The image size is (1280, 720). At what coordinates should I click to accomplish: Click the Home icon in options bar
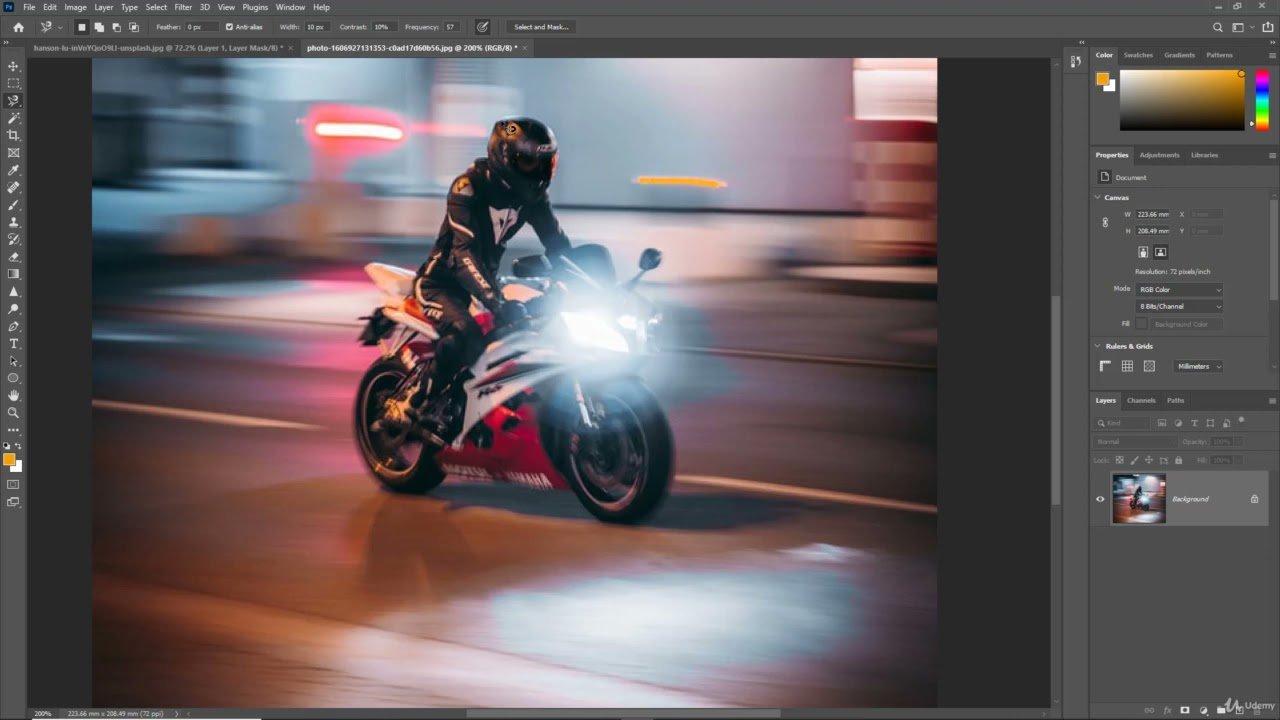18,27
